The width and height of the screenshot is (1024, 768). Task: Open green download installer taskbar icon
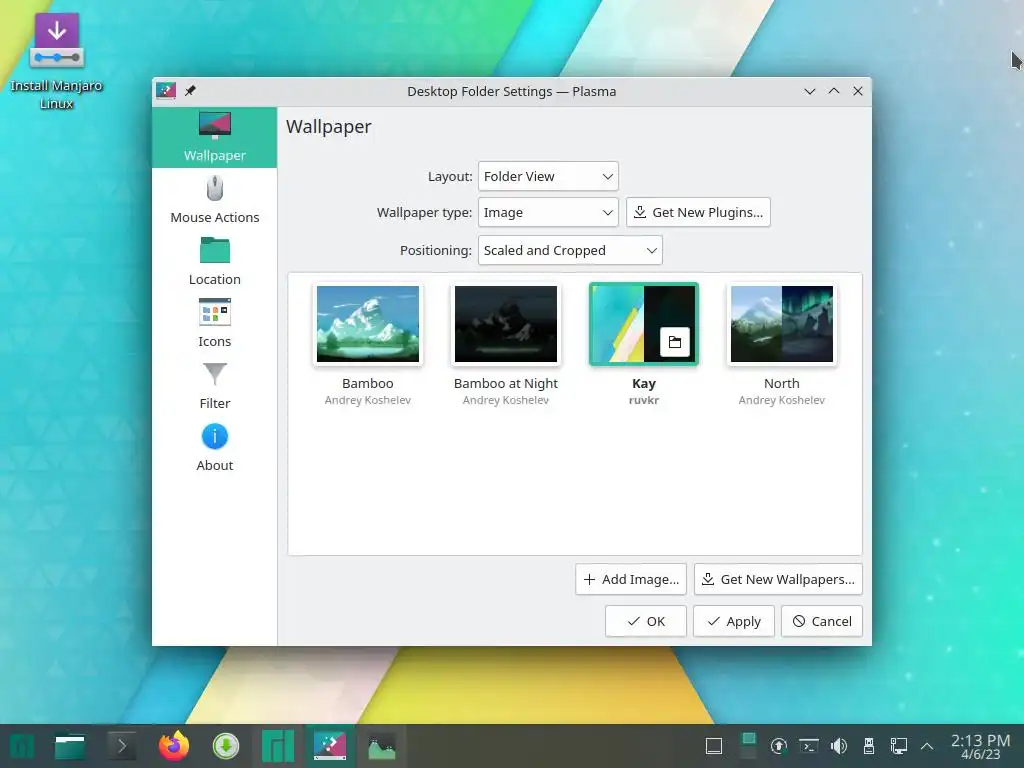pyautogui.click(x=226, y=746)
